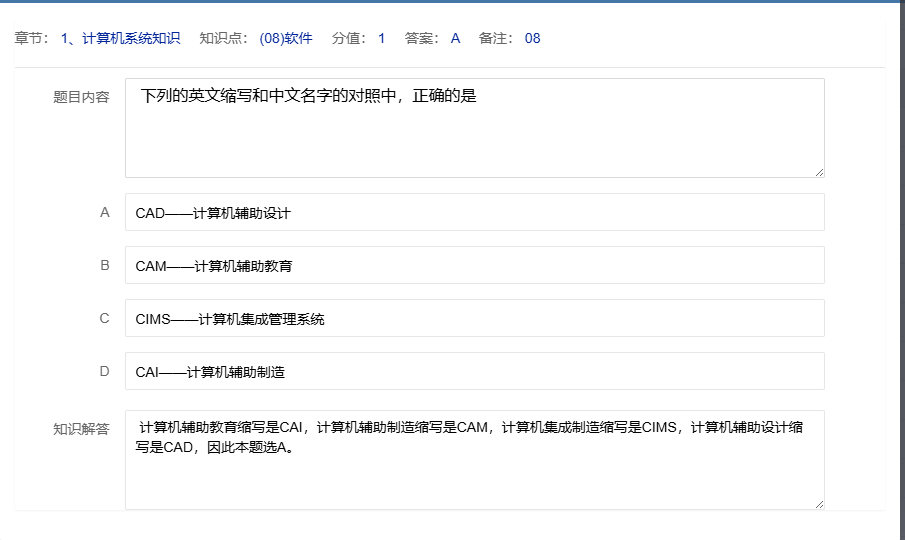
Task: Focus the 题目内容 question text area
Action: pos(474,128)
